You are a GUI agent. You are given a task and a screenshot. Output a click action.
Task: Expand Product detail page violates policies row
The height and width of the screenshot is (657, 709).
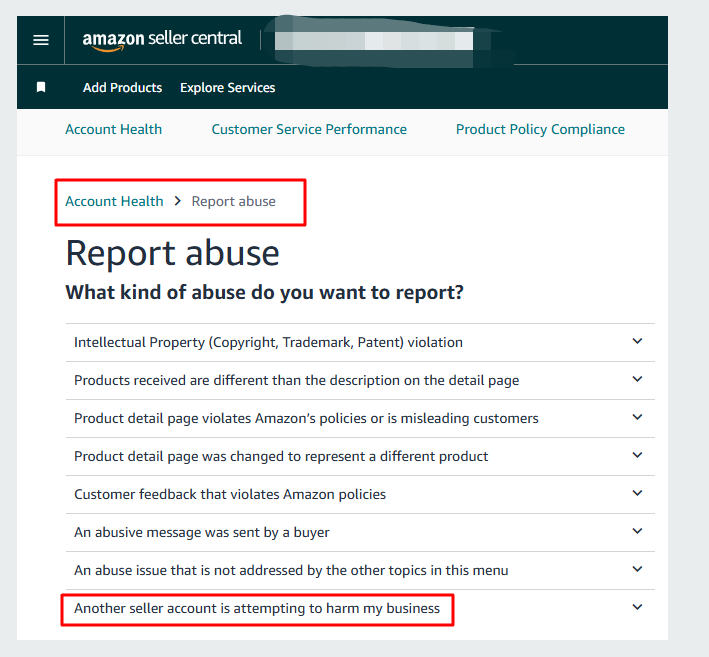pyautogui.click(x=306, y=418)
